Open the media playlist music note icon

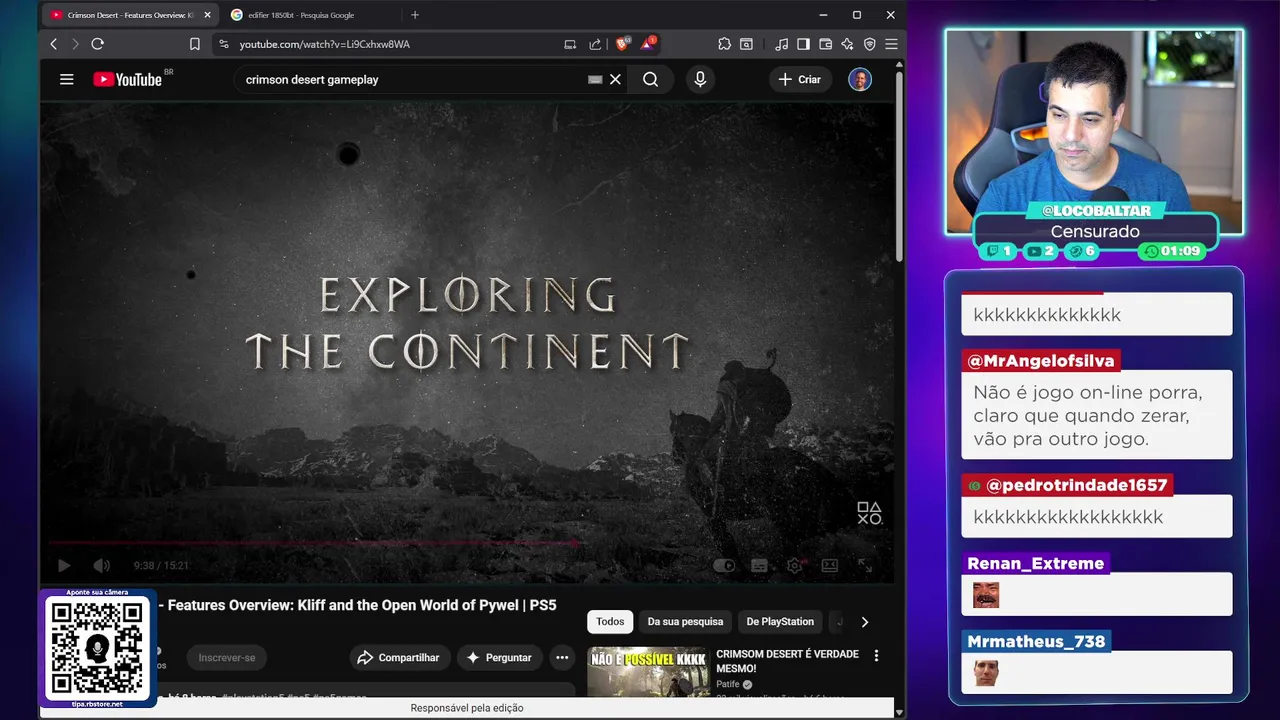(x=781, y=44)
